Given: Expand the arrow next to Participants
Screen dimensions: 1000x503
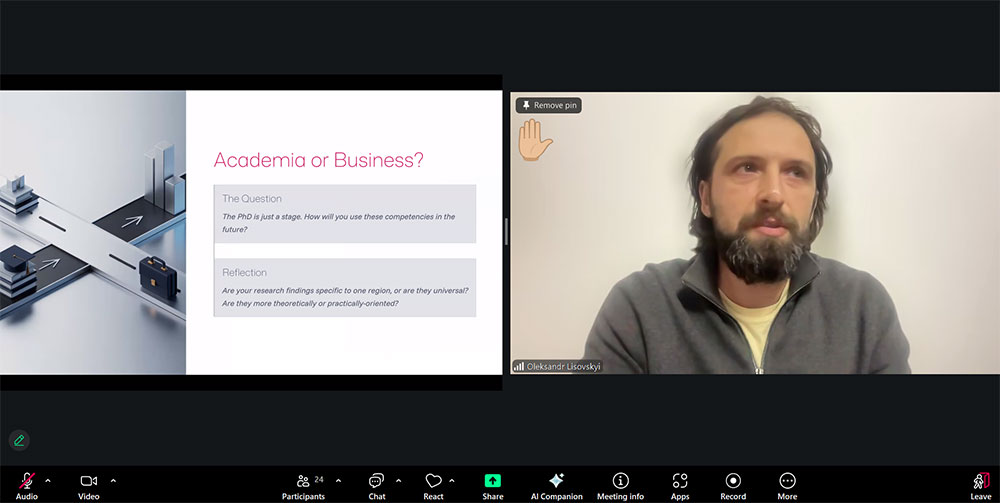Looking at the screenshot, I should click(338, 480).
